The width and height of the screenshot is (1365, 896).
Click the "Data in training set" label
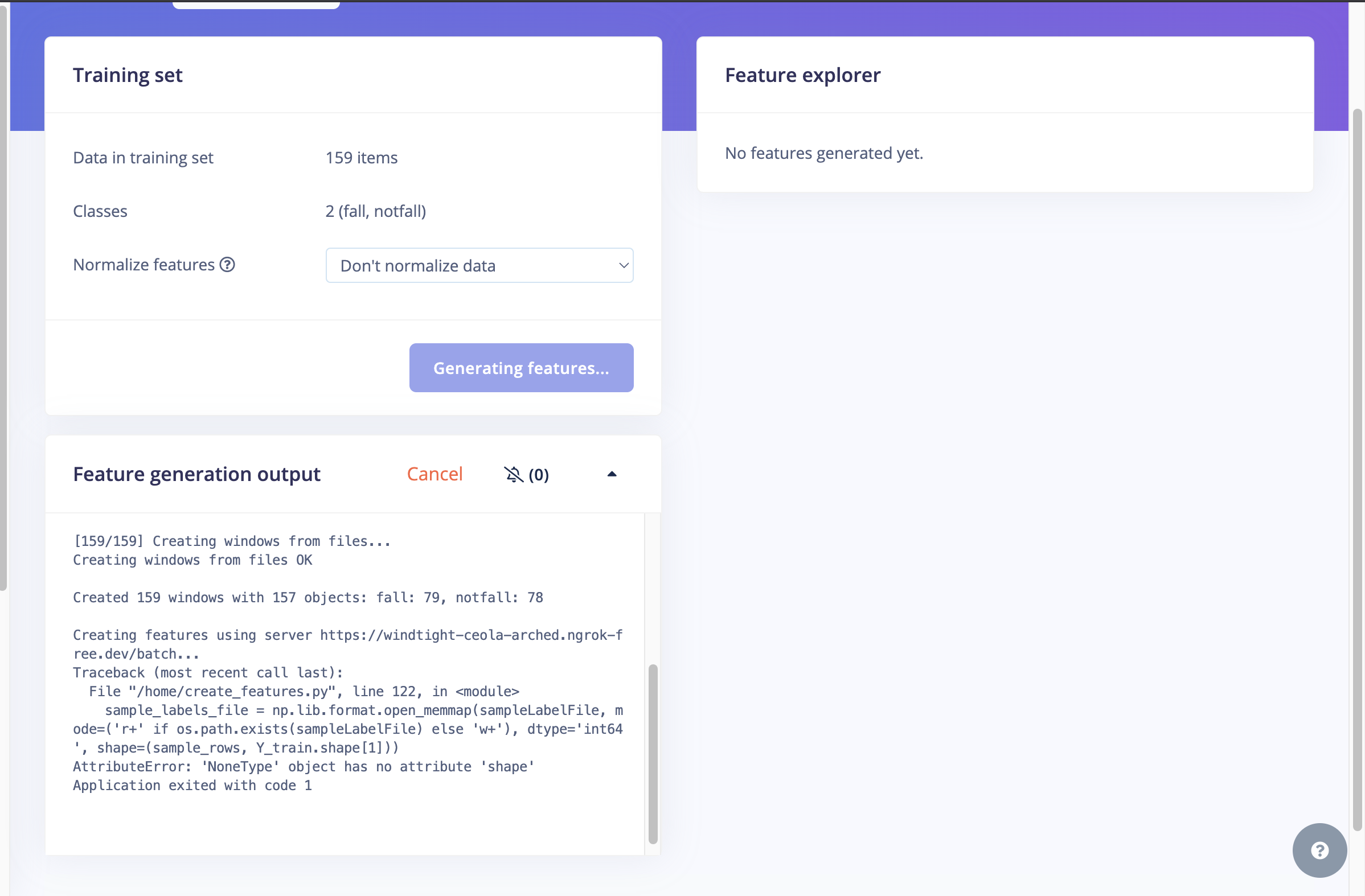click(143, 158)
